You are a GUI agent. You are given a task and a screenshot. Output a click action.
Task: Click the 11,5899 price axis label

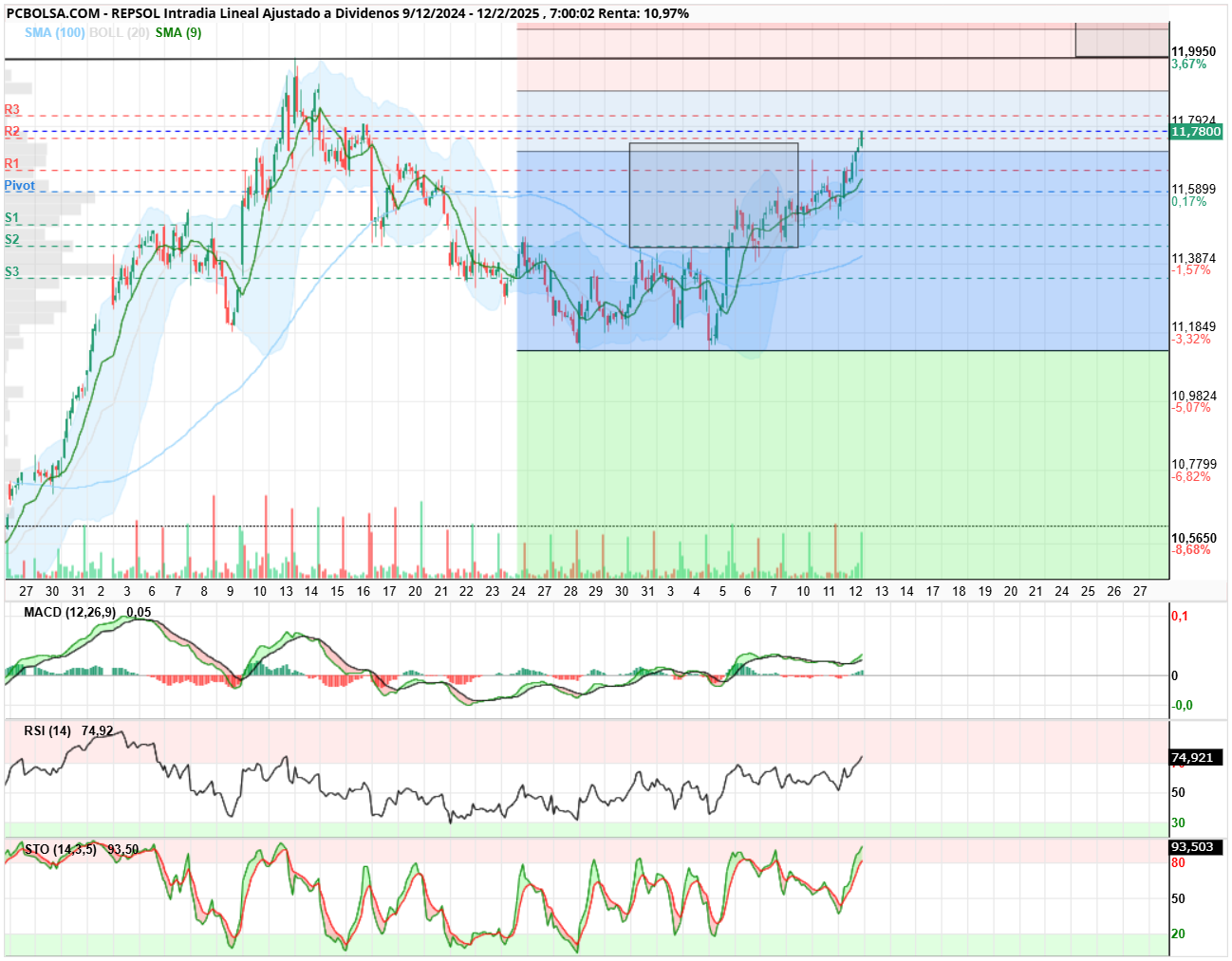point(1193,190)
